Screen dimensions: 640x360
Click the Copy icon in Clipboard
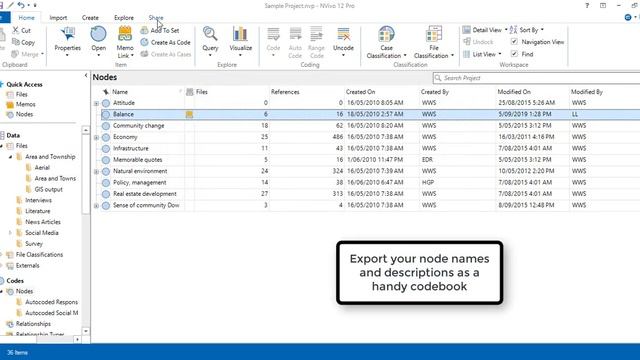click(x=16, y=42)
